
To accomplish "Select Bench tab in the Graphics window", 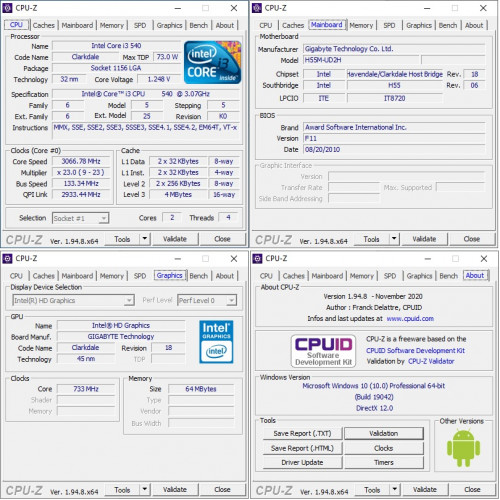I will pyautogui.click(x=199, y=276).
